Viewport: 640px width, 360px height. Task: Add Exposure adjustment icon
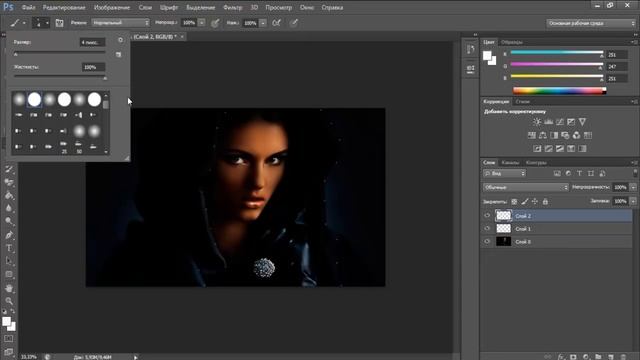click(571, 122)
